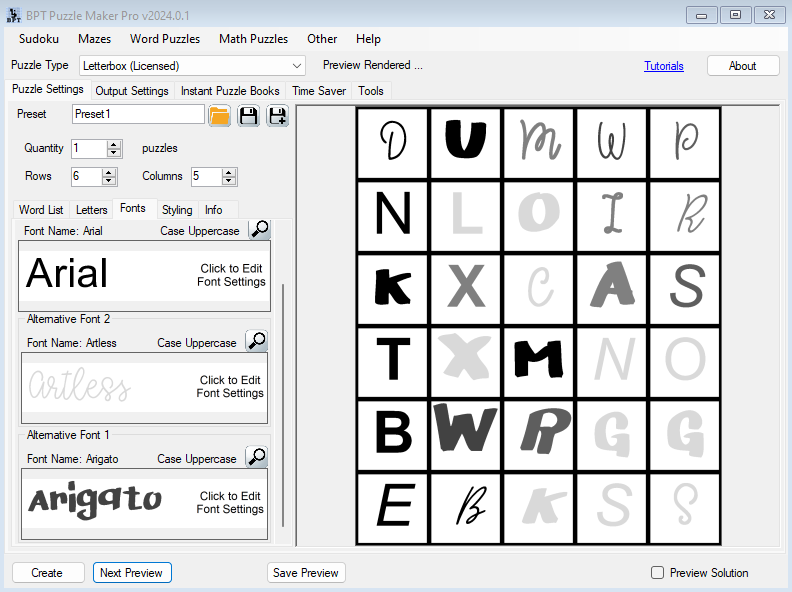The width and height of the screenshot is (792, 592).
Task: Switch to the Styling tab
Action: click(x=177, y=210)
